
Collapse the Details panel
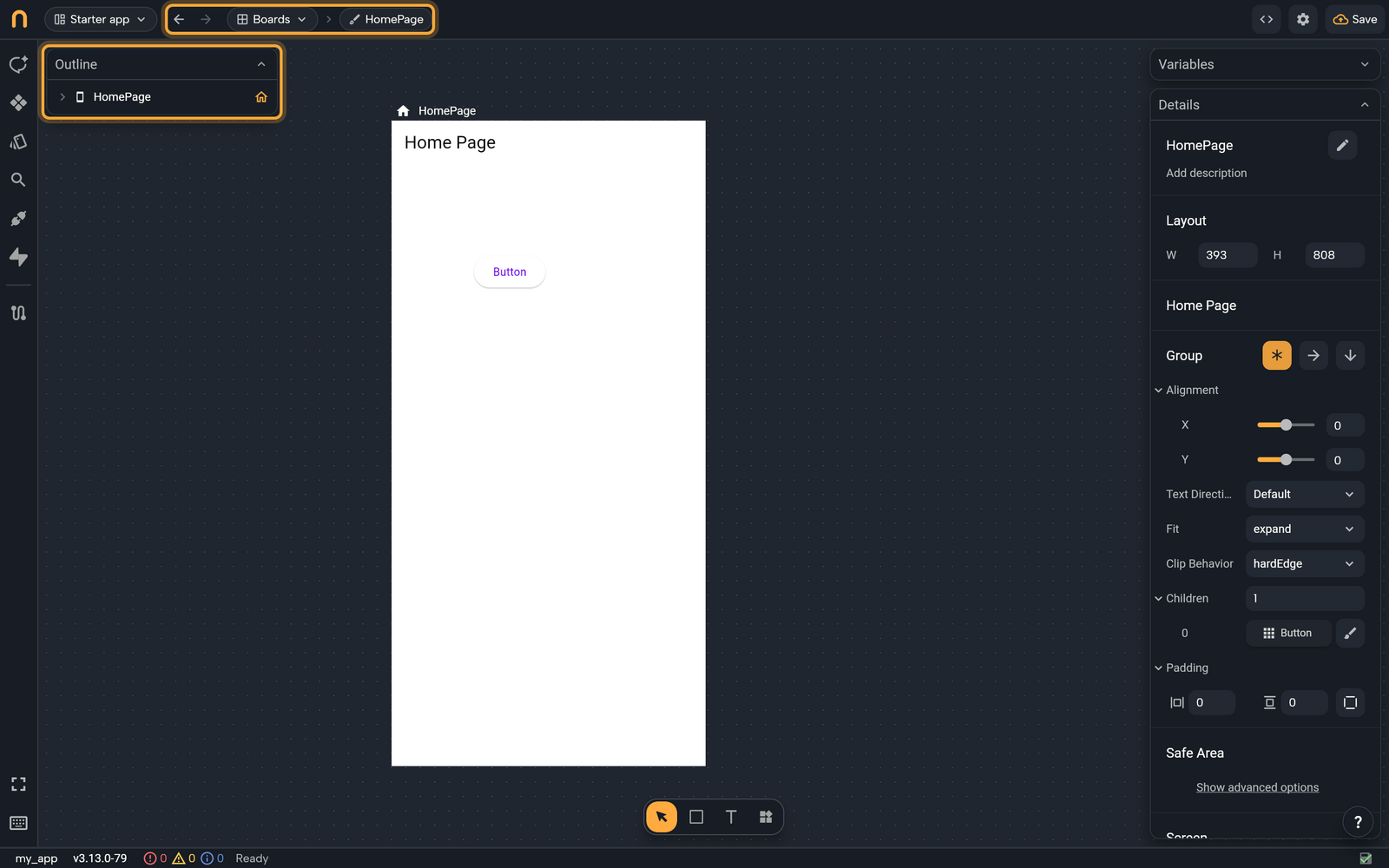click(1365, 105)
